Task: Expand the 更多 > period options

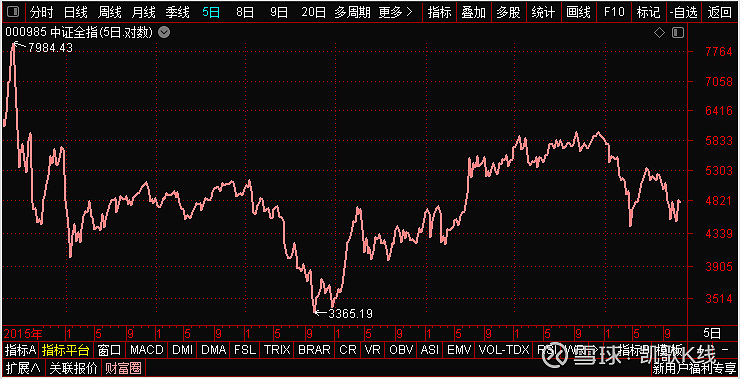Action: (x=395, y=12)
